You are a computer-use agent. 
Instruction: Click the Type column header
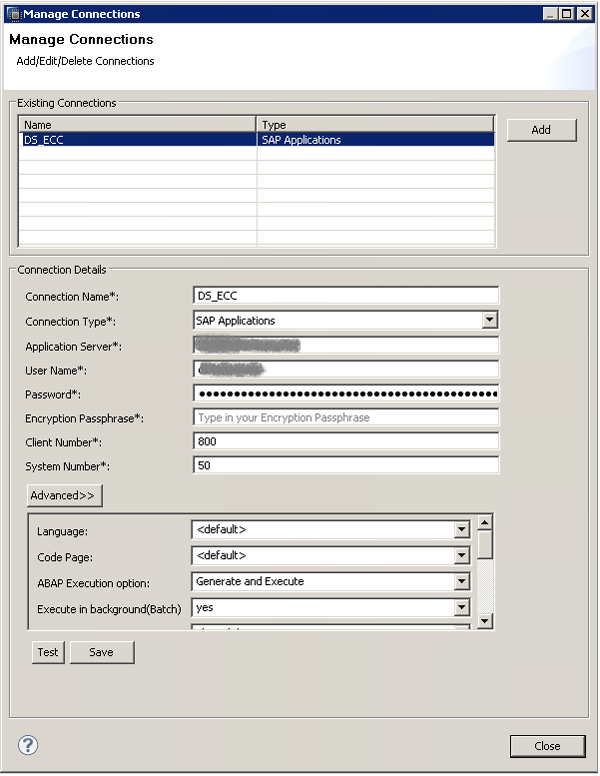tap(375, 125)
